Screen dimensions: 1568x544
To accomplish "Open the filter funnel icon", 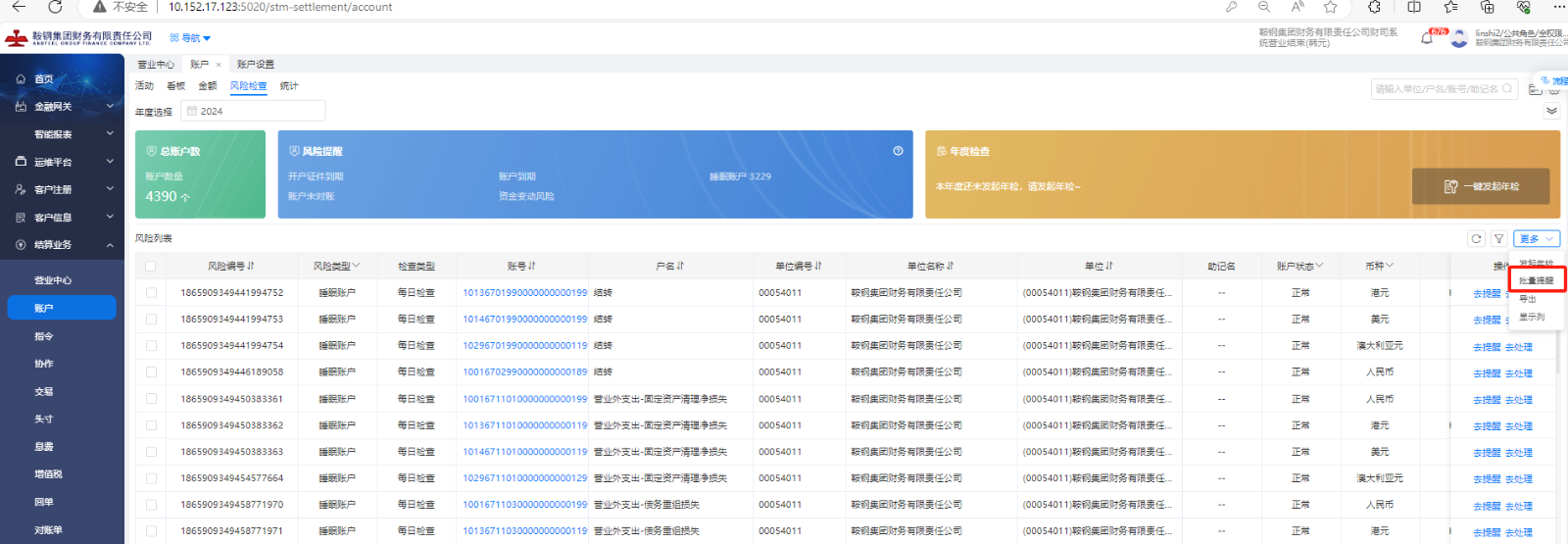I will [x=1498, y=239].
